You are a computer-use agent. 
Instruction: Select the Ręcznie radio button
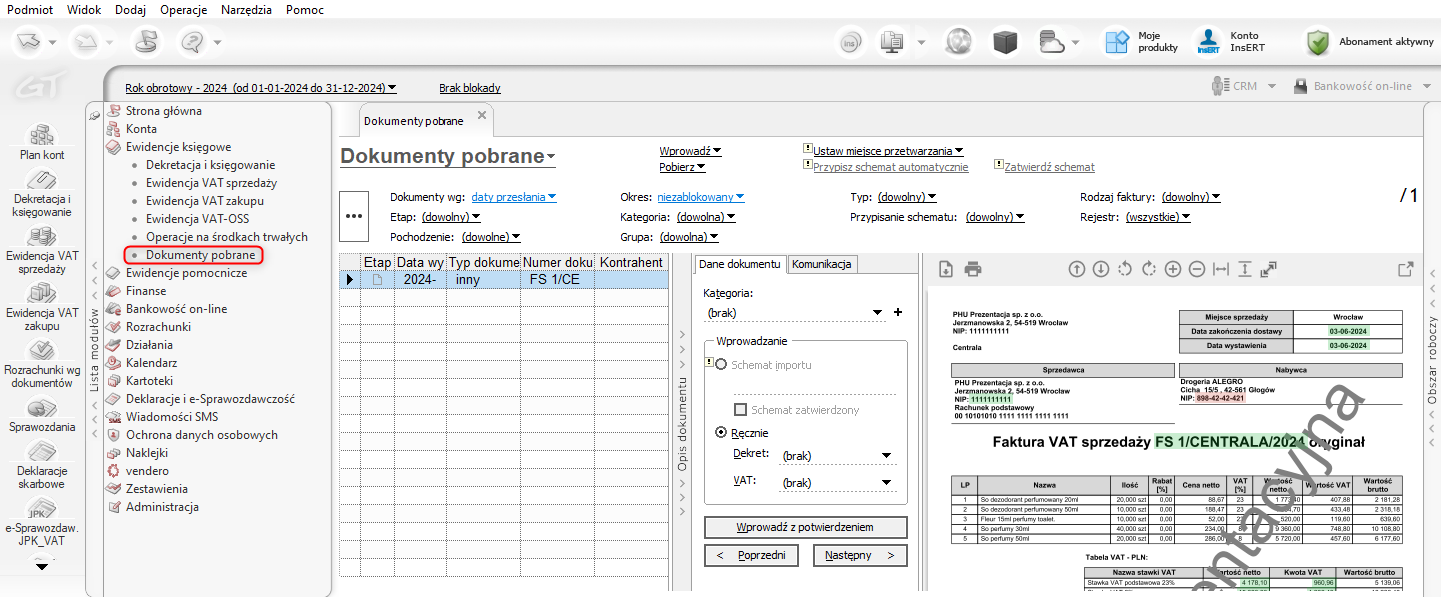coord(722,433)
